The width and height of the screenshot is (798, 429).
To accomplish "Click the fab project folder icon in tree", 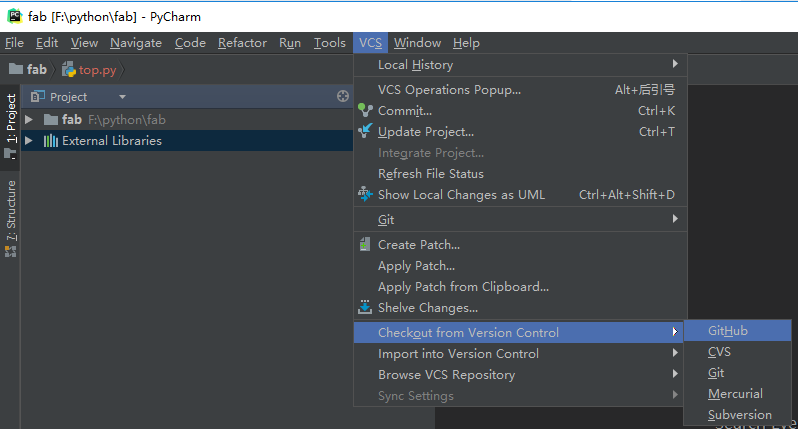I will (x=51, y=120).
